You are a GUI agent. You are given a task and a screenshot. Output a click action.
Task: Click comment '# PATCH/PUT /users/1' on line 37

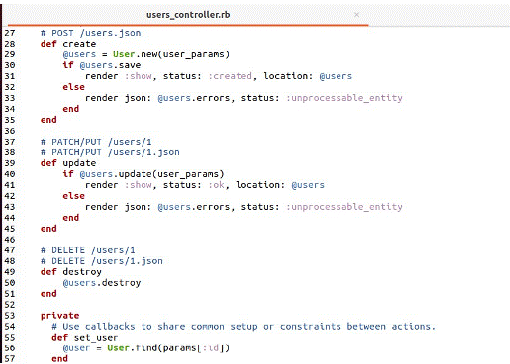tap(96, 142)
